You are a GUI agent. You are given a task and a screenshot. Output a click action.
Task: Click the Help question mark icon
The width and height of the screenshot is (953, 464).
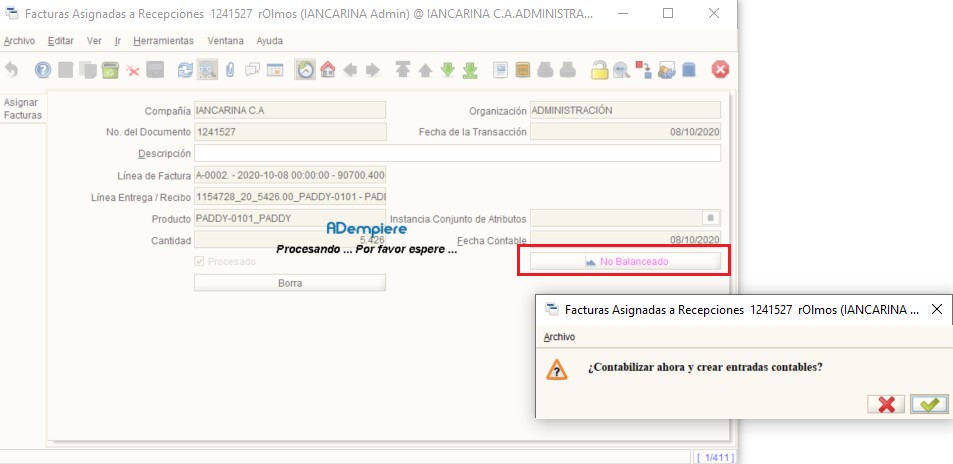click(43, 70)
